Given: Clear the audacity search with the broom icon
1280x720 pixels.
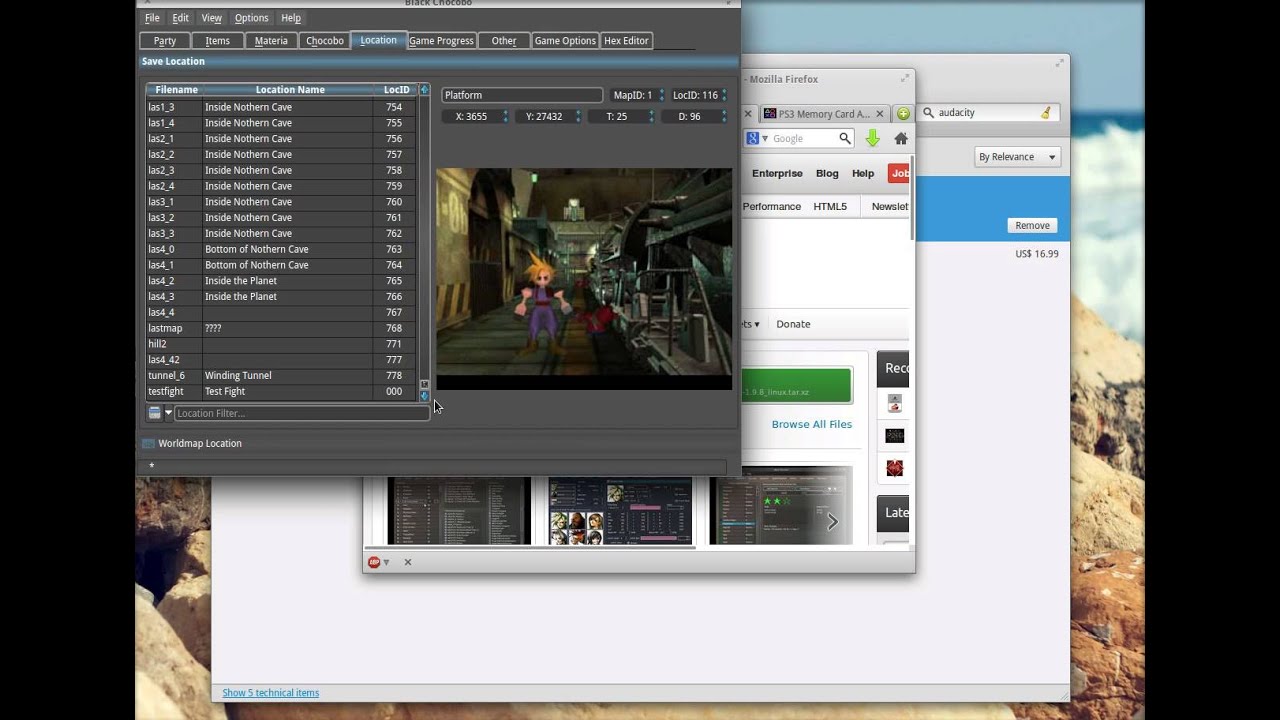Looking at the screenshot, I should pyautogui.click(x=1046, y=113).
